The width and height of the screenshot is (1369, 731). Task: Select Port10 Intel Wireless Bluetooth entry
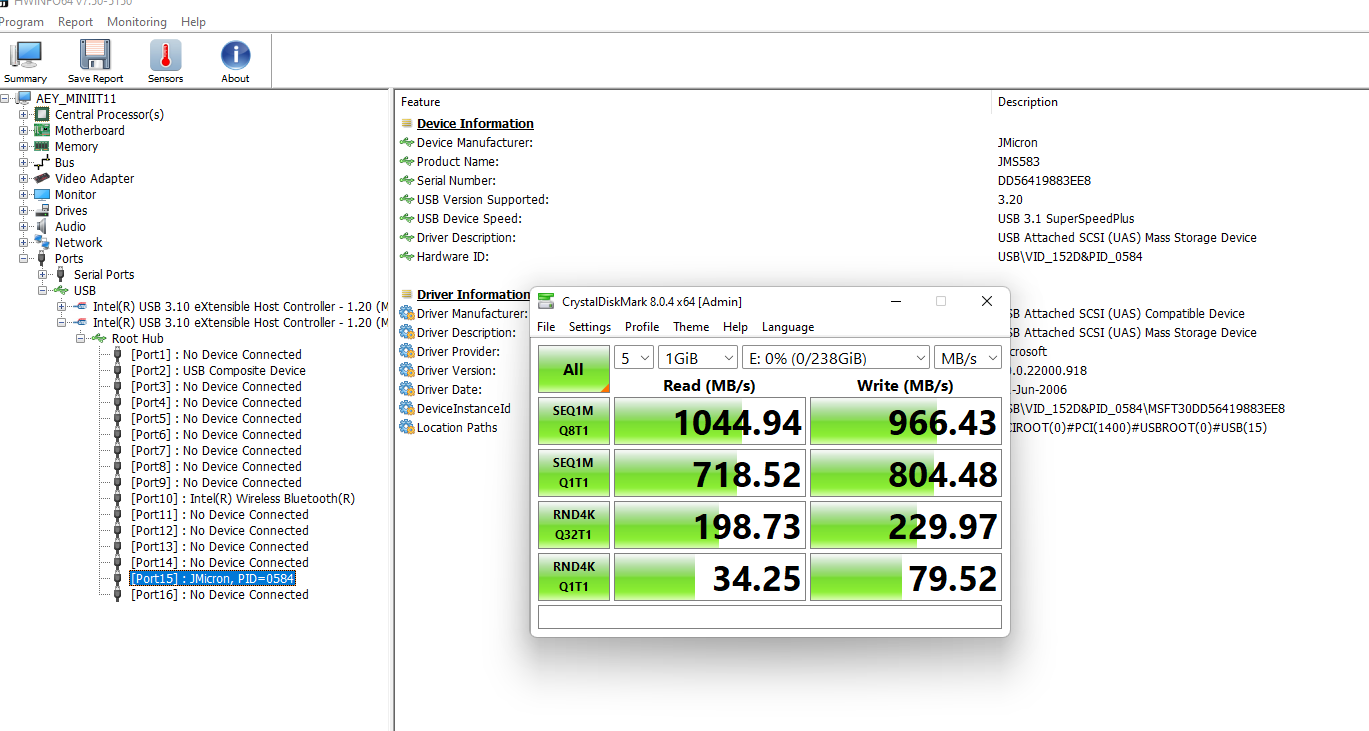tap(243, 498)
